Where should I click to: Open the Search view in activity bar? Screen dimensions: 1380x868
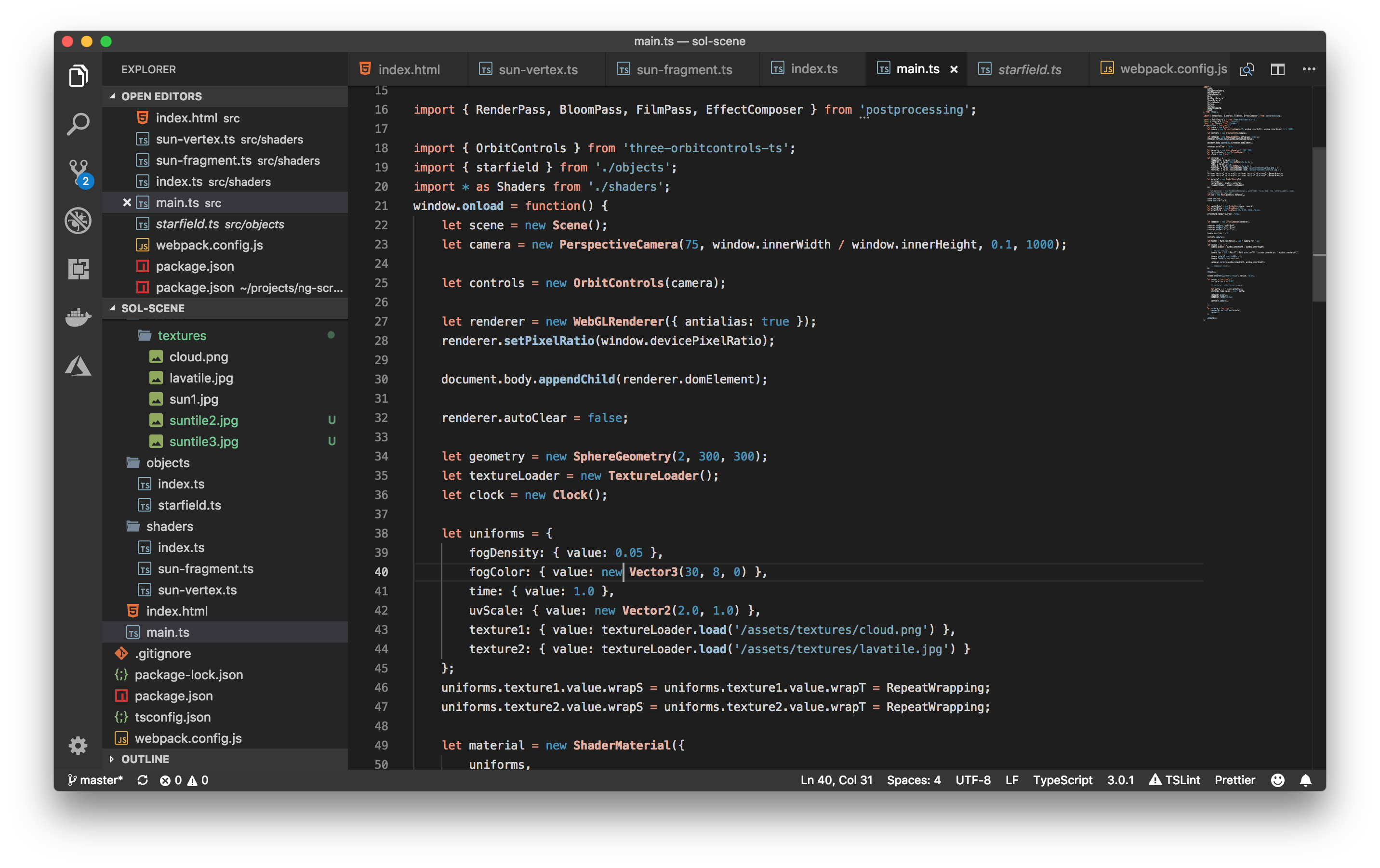tap(78, 124)
